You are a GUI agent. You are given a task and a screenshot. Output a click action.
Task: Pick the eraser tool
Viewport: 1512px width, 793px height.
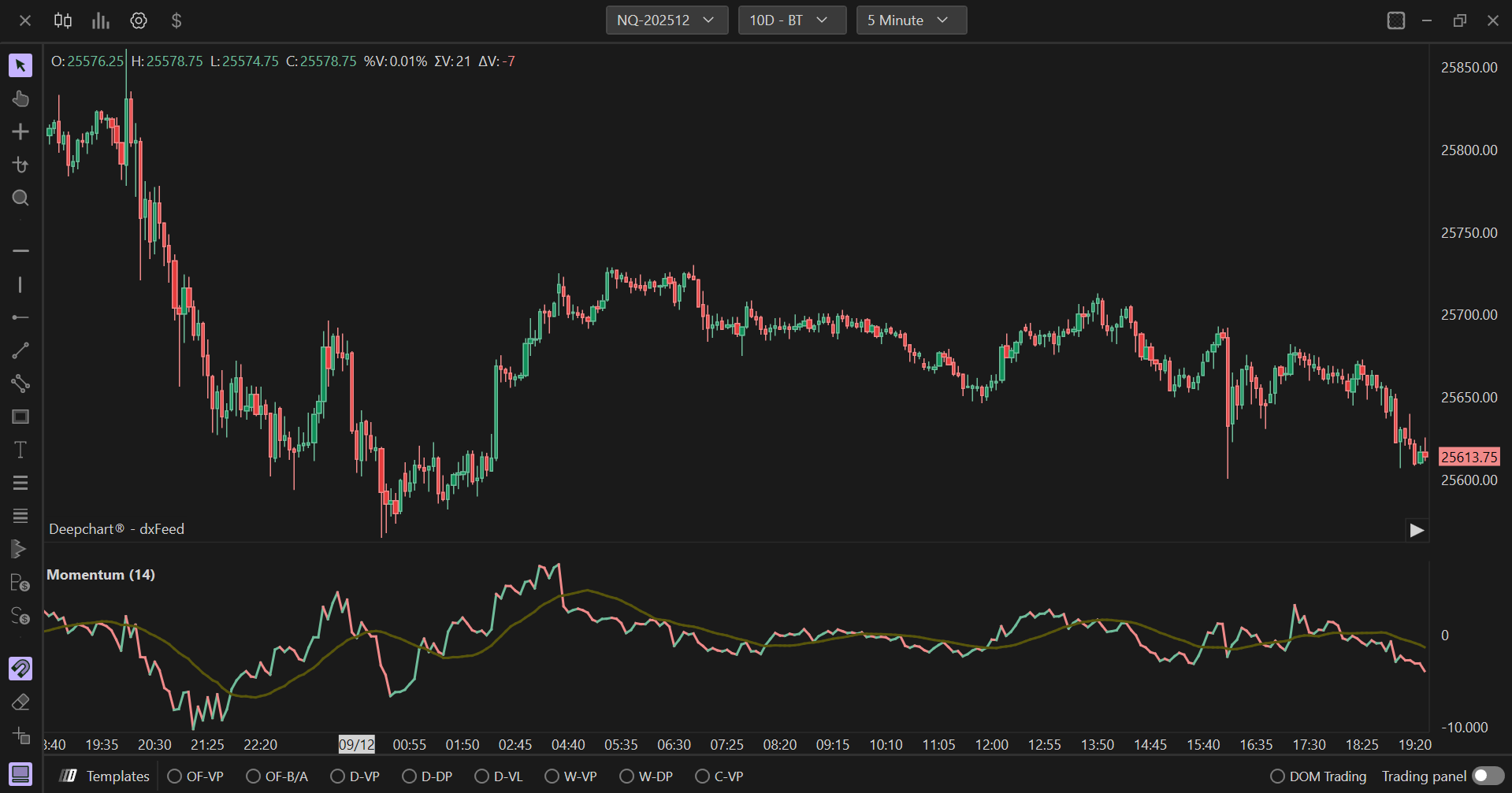tap(20, 702)
